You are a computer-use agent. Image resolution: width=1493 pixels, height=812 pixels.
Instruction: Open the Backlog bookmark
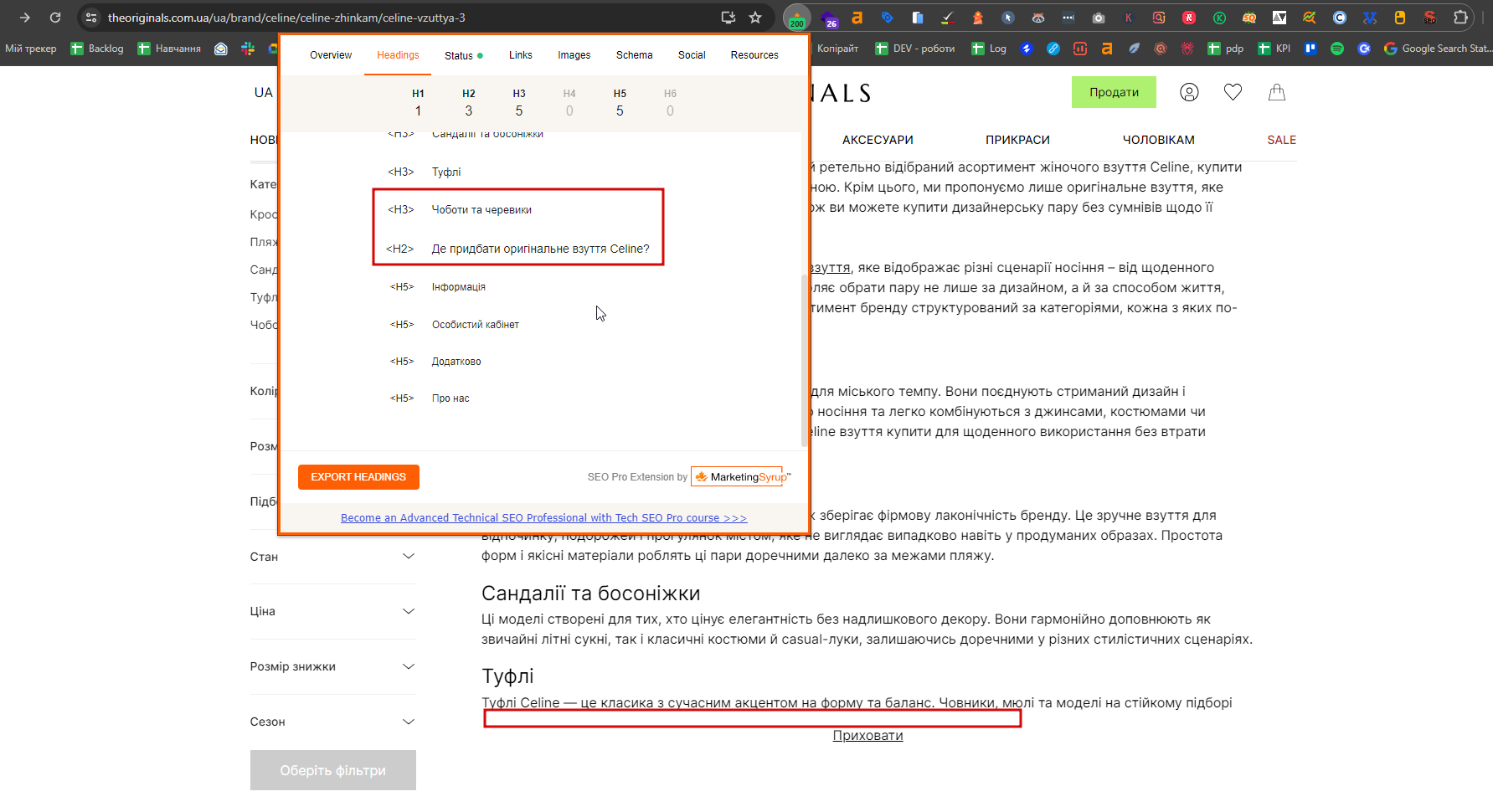pos(97,49)
